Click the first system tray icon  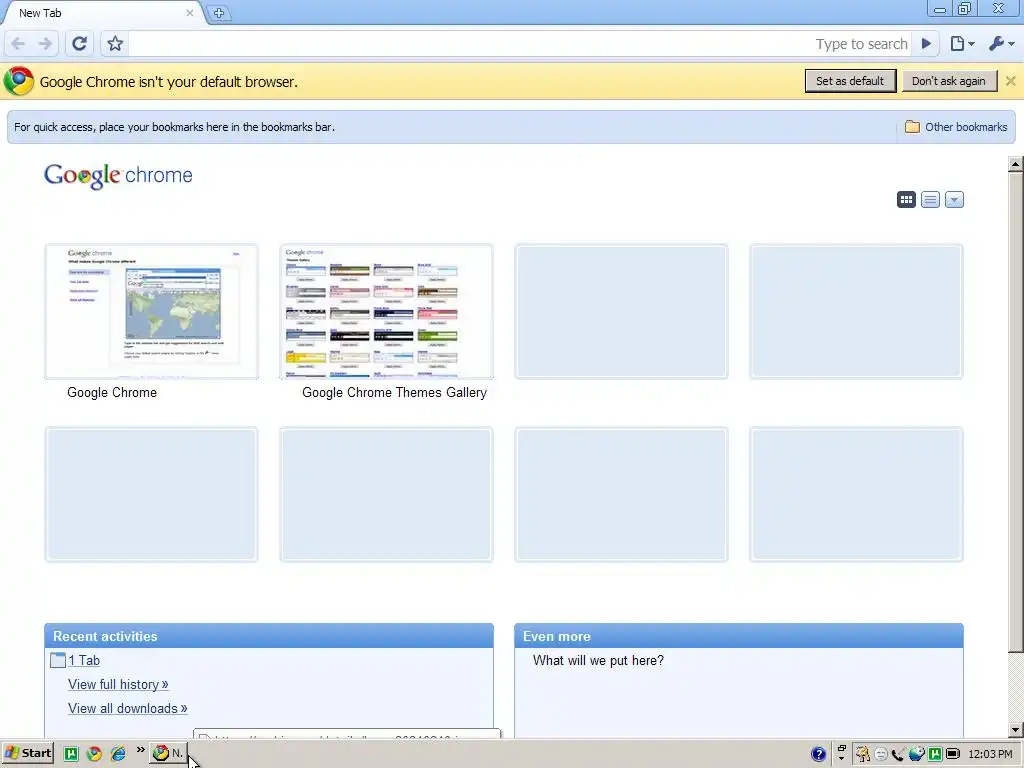(x=863, y=754)
